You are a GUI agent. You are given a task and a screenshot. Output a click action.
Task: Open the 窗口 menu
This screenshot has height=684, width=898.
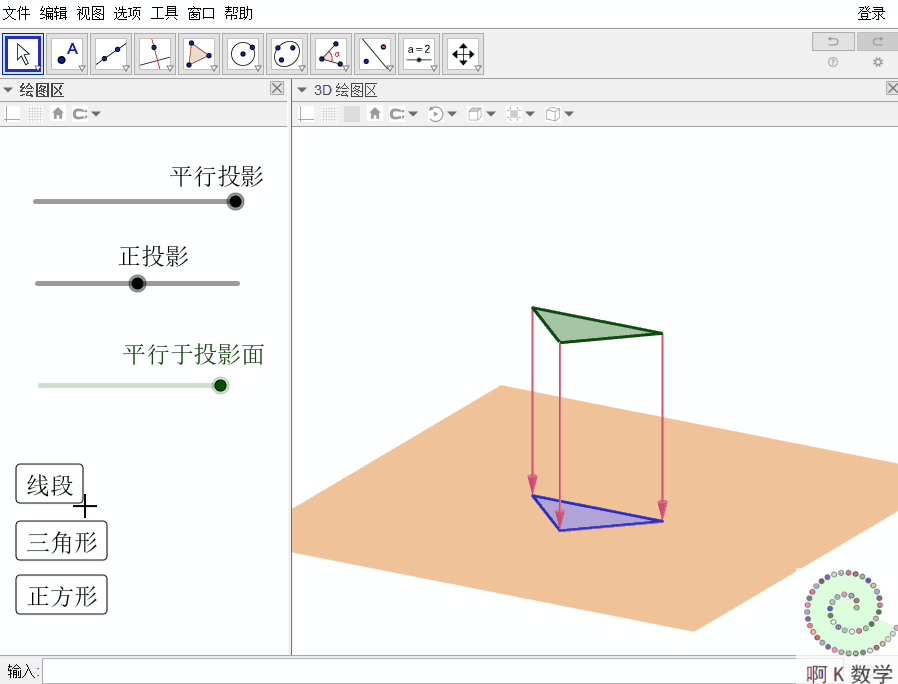(201, 13)
